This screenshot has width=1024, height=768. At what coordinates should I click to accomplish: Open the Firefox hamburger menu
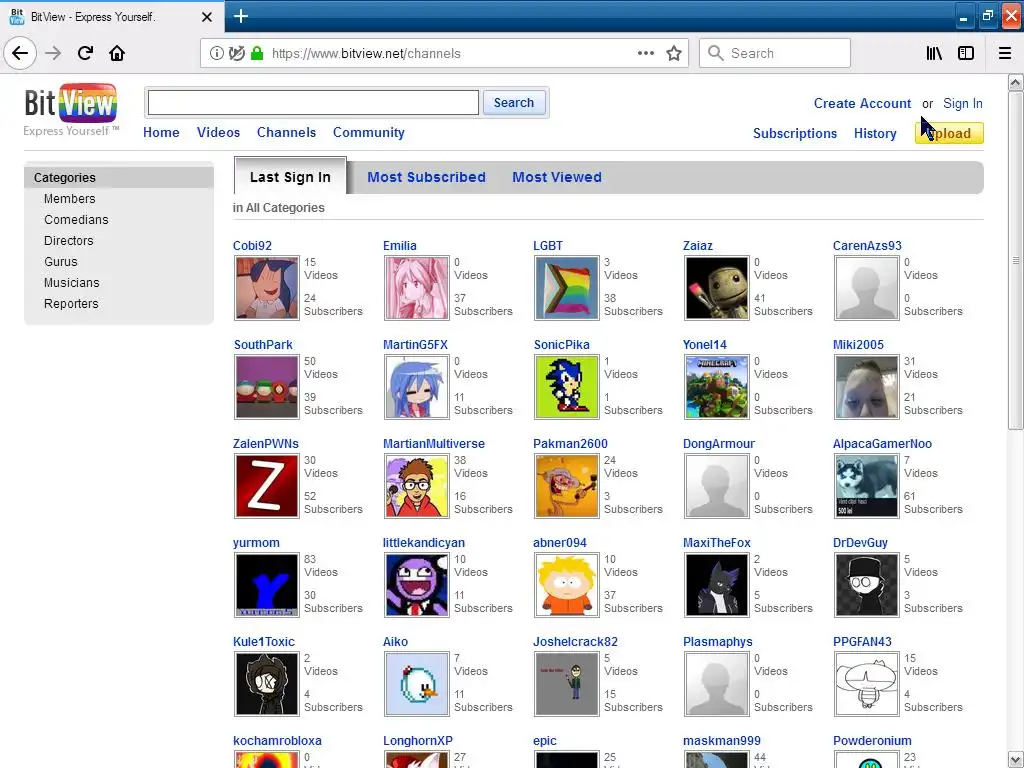point(1005,53)
